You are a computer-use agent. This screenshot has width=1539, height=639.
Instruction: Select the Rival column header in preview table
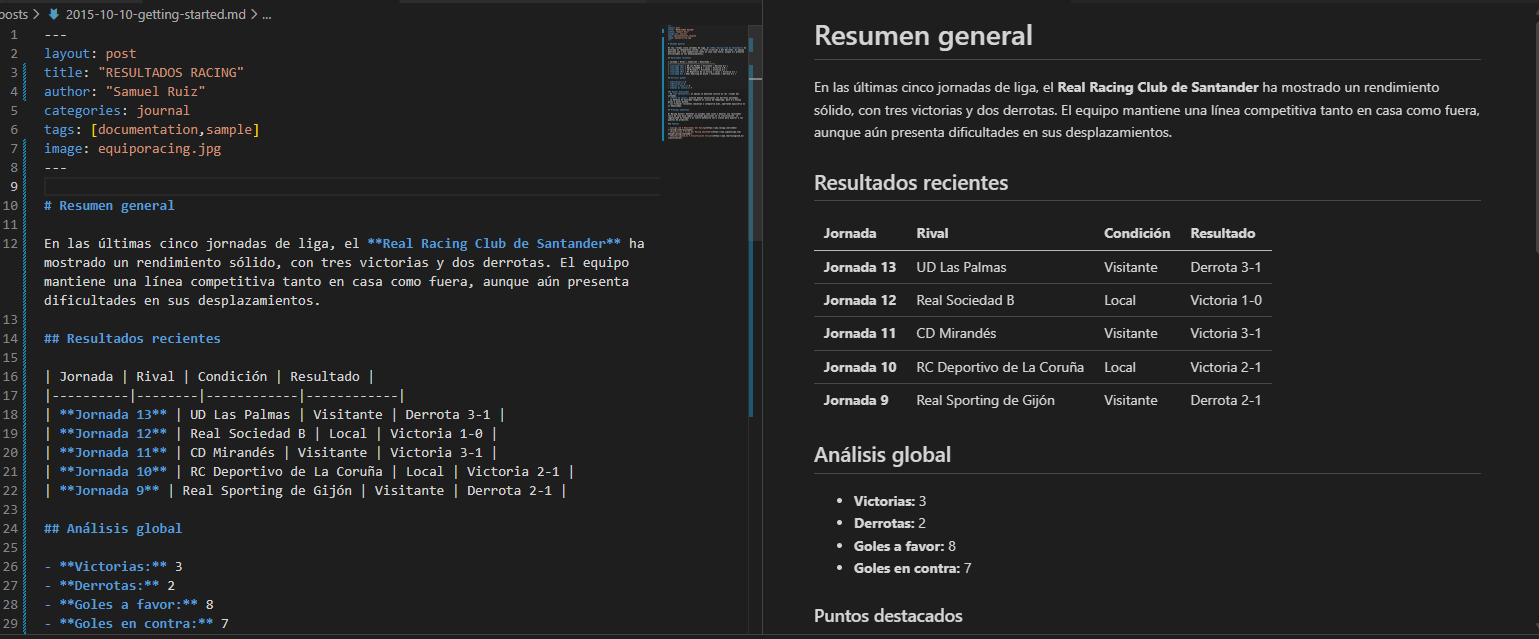tap(932, 233)
